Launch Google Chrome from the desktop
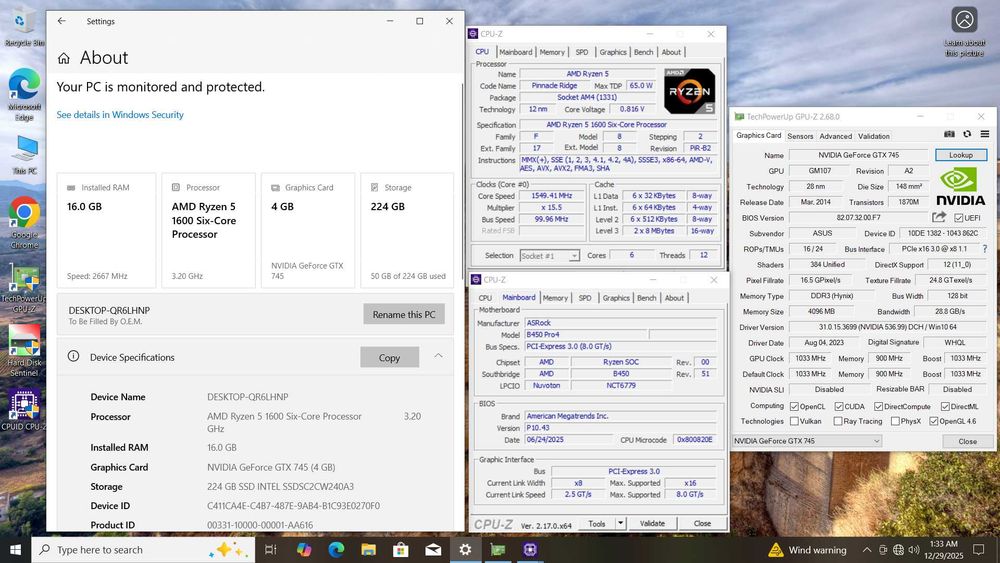Screen dimensions: 1000x563 [24, 222]
